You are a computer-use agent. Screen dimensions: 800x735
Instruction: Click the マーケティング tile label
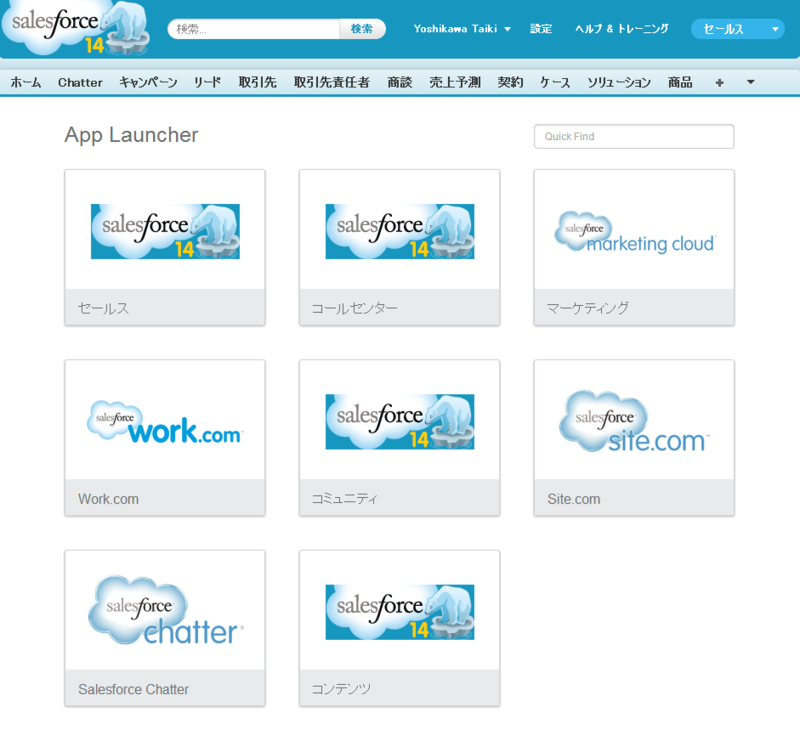588,308
